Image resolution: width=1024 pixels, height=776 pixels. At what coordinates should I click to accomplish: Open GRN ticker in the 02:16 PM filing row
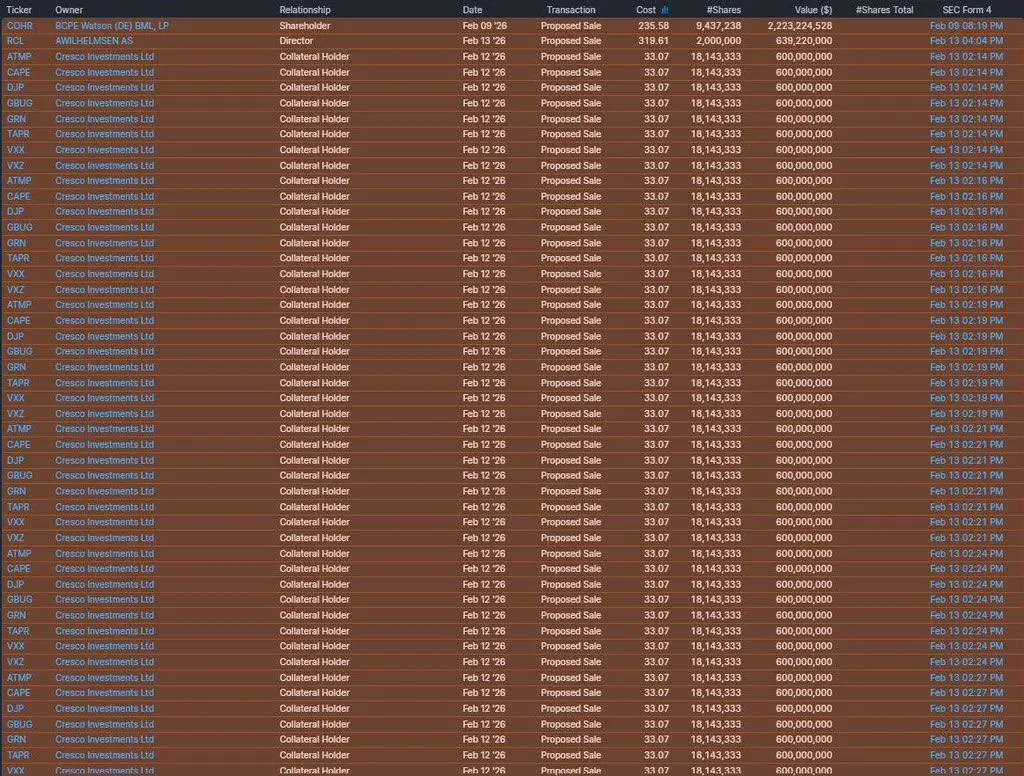(x=16, y=243)
